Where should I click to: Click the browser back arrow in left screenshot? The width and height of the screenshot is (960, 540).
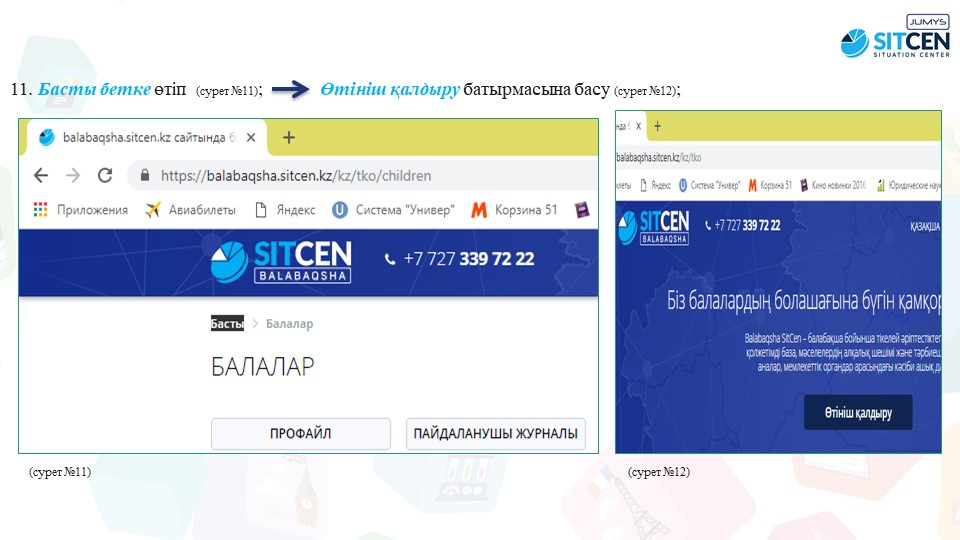pos(41,175)
